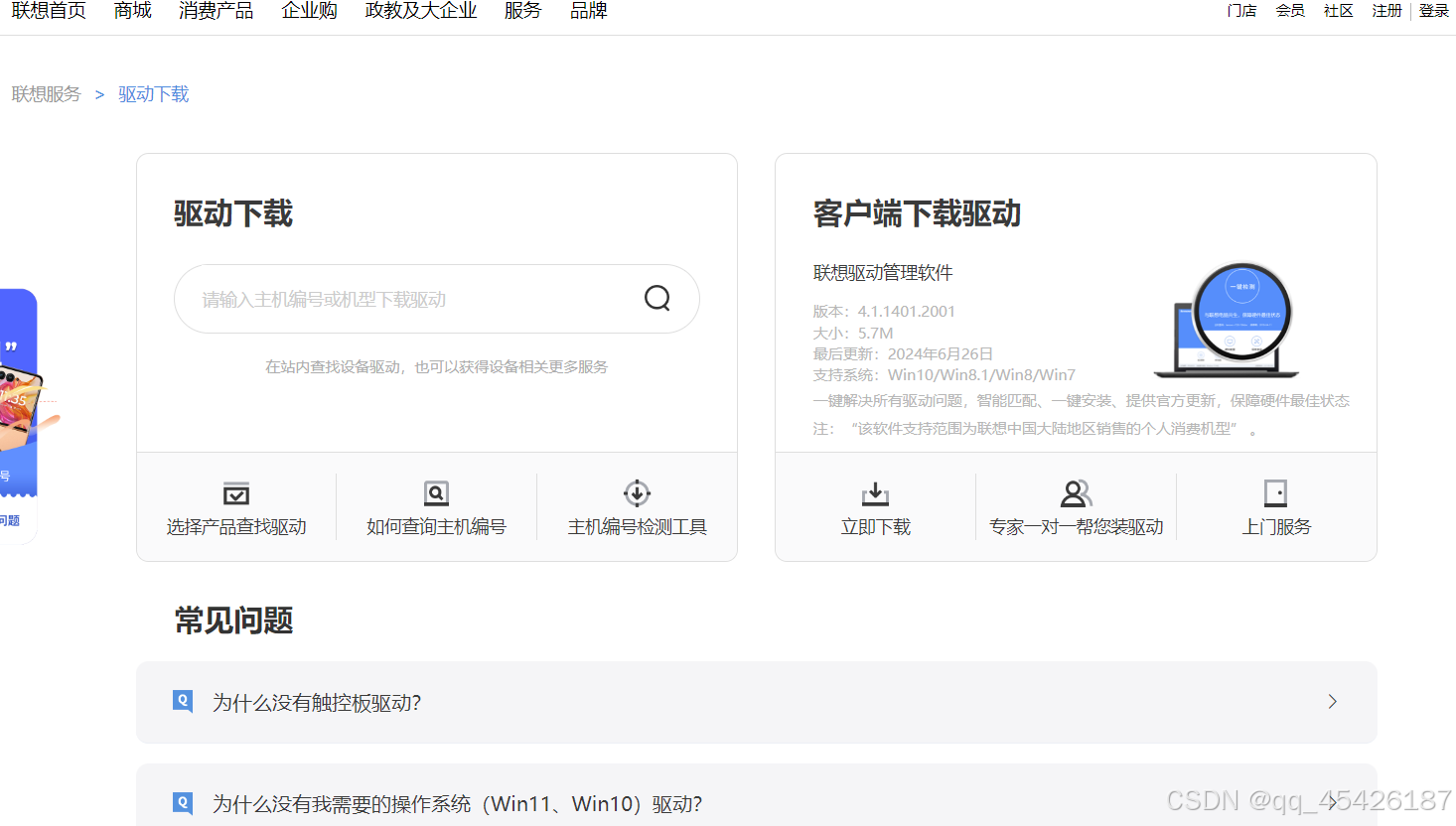The image size is (1456, 826).
Task: Click 联想服务 in the breadcrumb
Action: (x=47, y=94)
